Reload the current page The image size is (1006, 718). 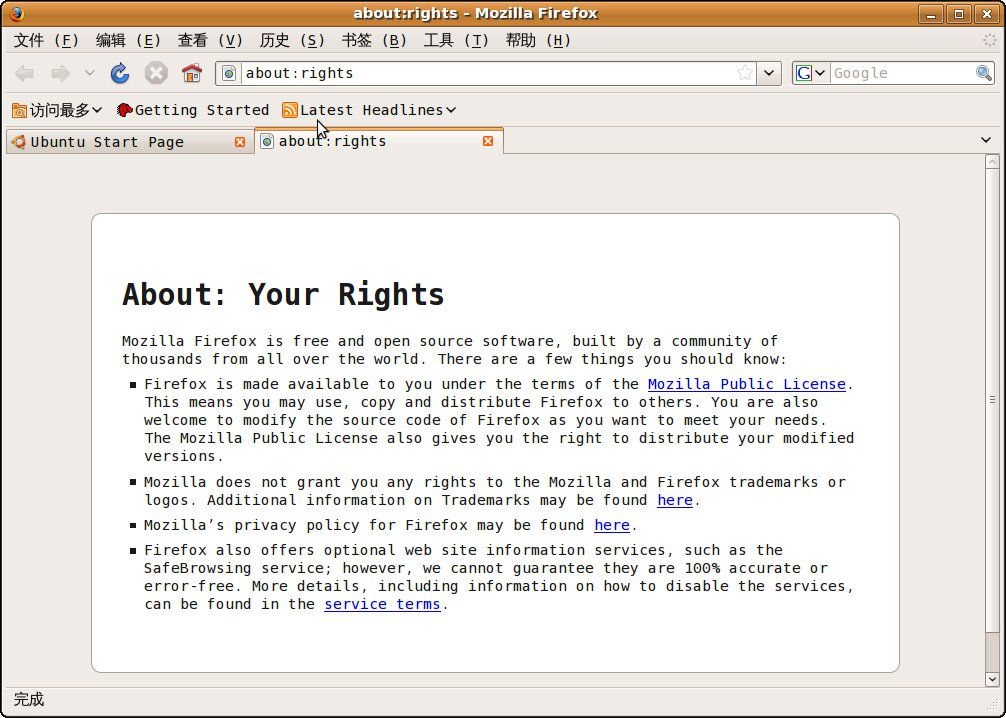120,73
